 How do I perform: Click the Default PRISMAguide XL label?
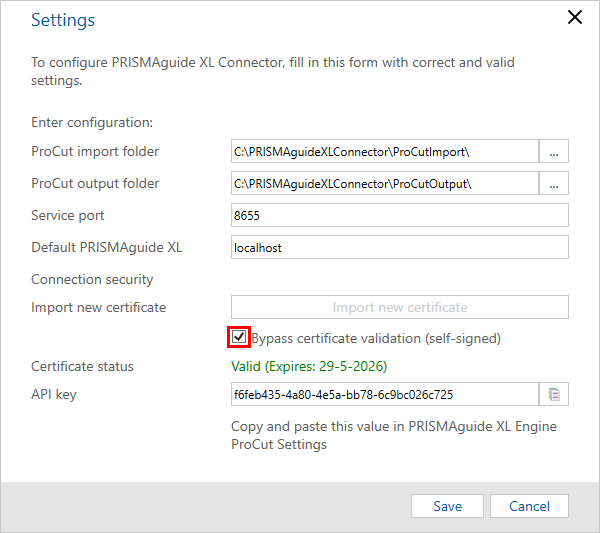(x=107, y=248)
